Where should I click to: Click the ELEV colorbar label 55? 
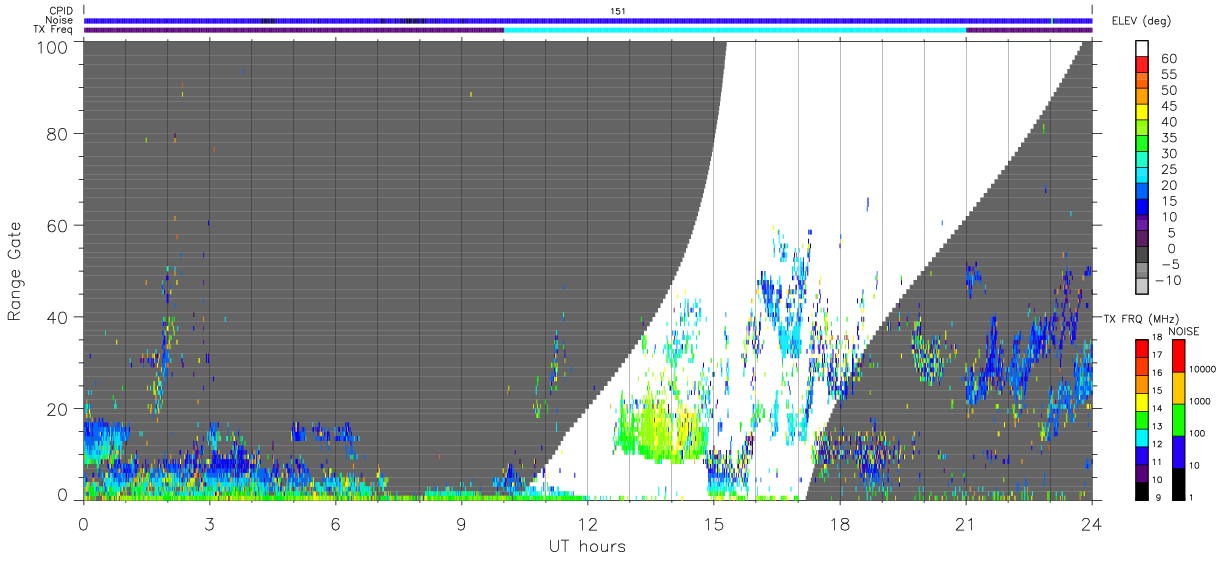pos(1168,74)
